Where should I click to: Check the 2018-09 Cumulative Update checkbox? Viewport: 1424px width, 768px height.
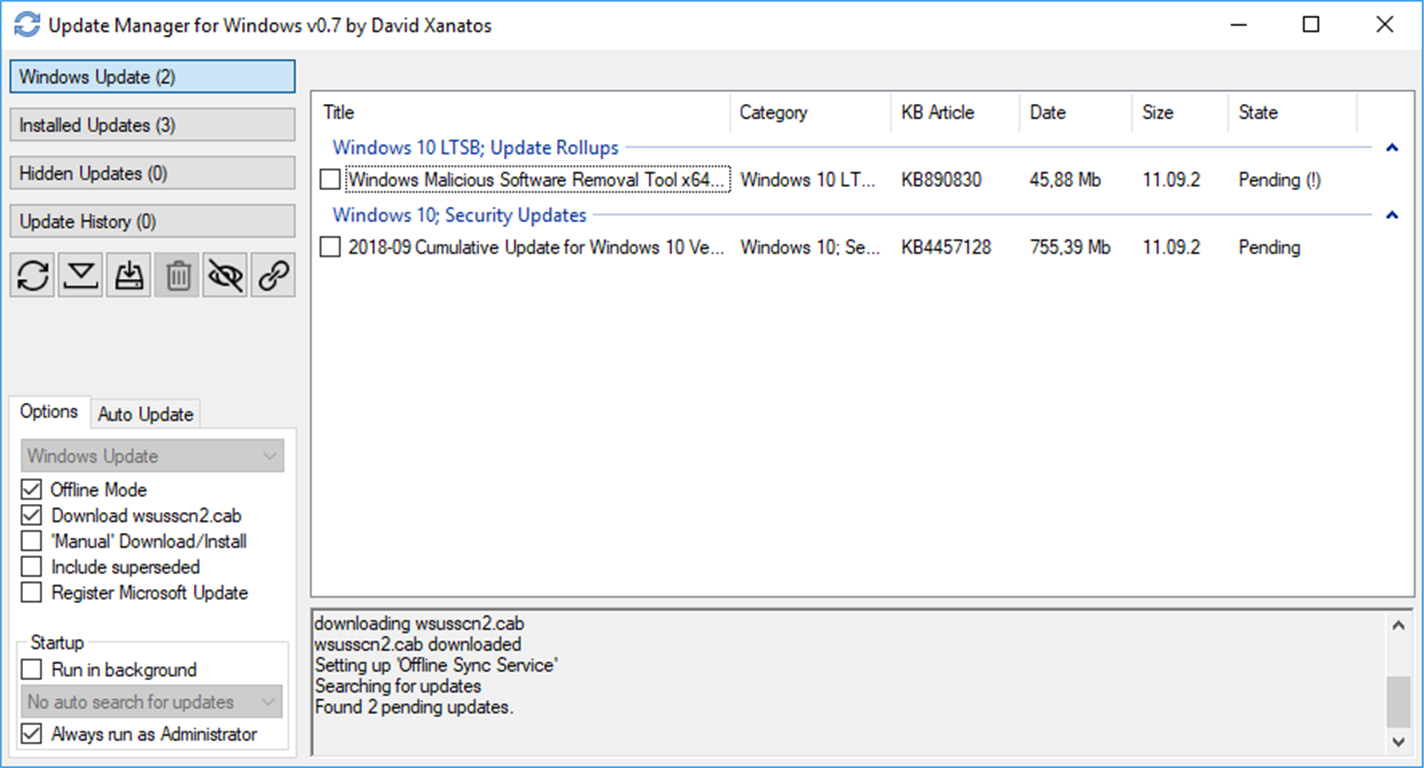330,247
